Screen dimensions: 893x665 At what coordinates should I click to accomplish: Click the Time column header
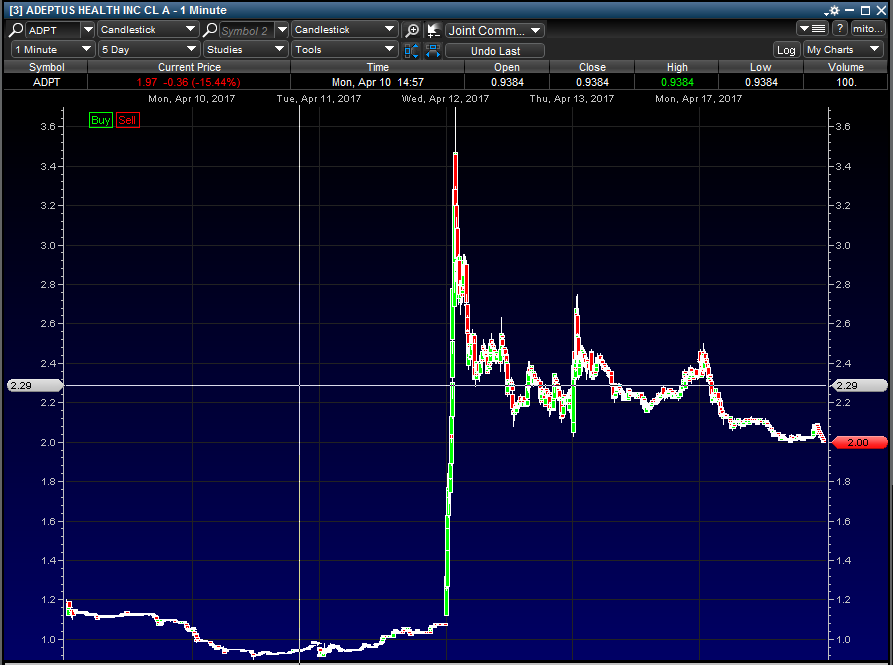coord(378,67)
